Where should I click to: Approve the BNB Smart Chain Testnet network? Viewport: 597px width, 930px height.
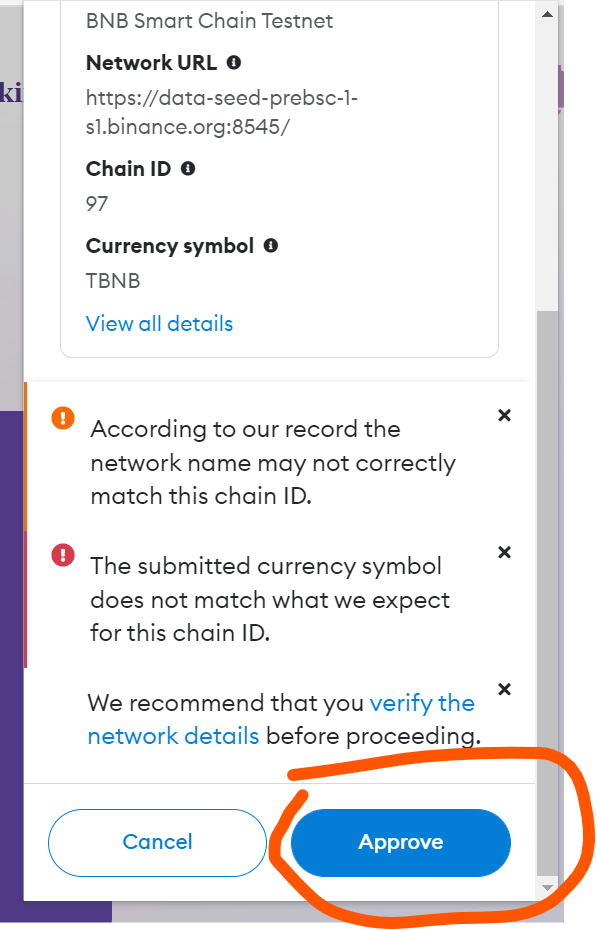(400, 842)
